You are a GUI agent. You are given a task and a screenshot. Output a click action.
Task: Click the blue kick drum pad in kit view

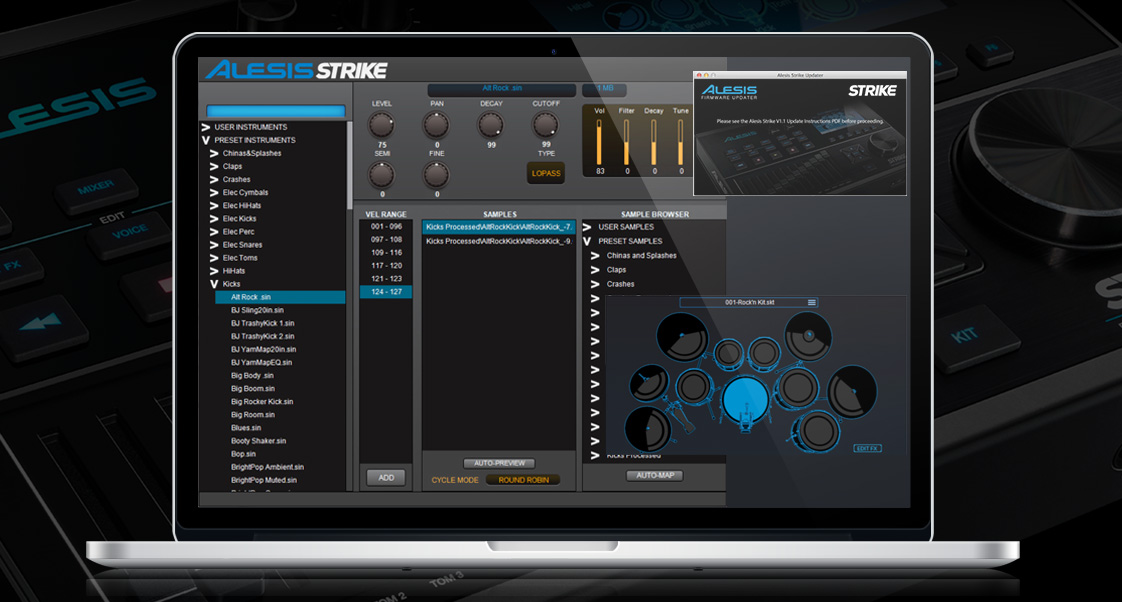click(745, 400)
